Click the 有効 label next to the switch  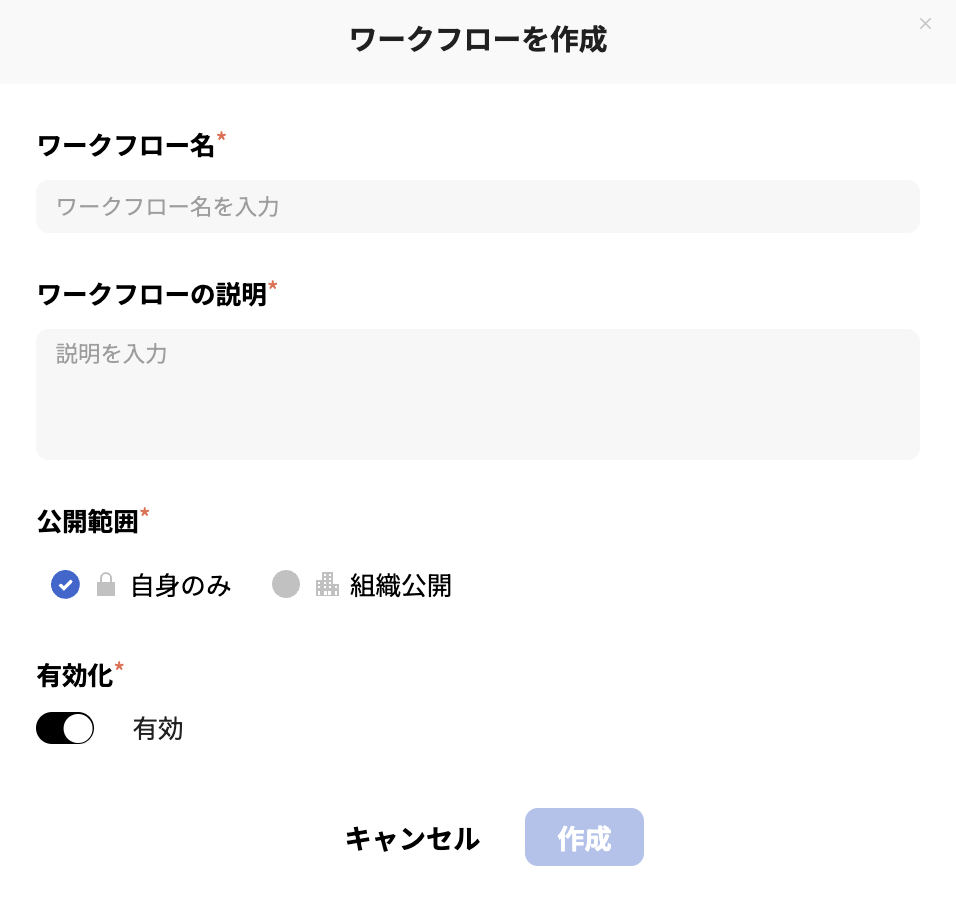157,728
